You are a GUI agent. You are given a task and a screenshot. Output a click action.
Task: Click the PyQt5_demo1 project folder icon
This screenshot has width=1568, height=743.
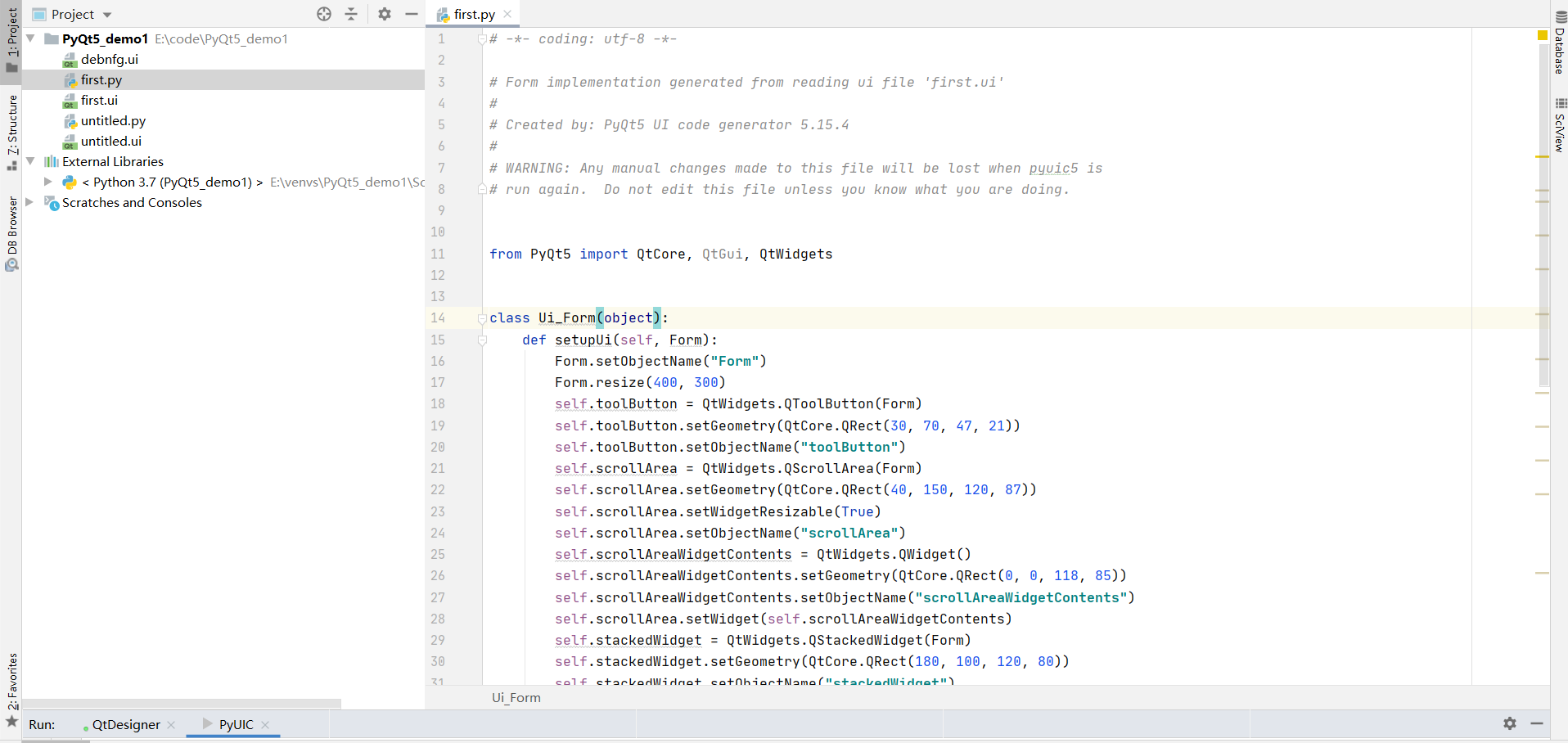pyautogui.click(x=52, y=38)
